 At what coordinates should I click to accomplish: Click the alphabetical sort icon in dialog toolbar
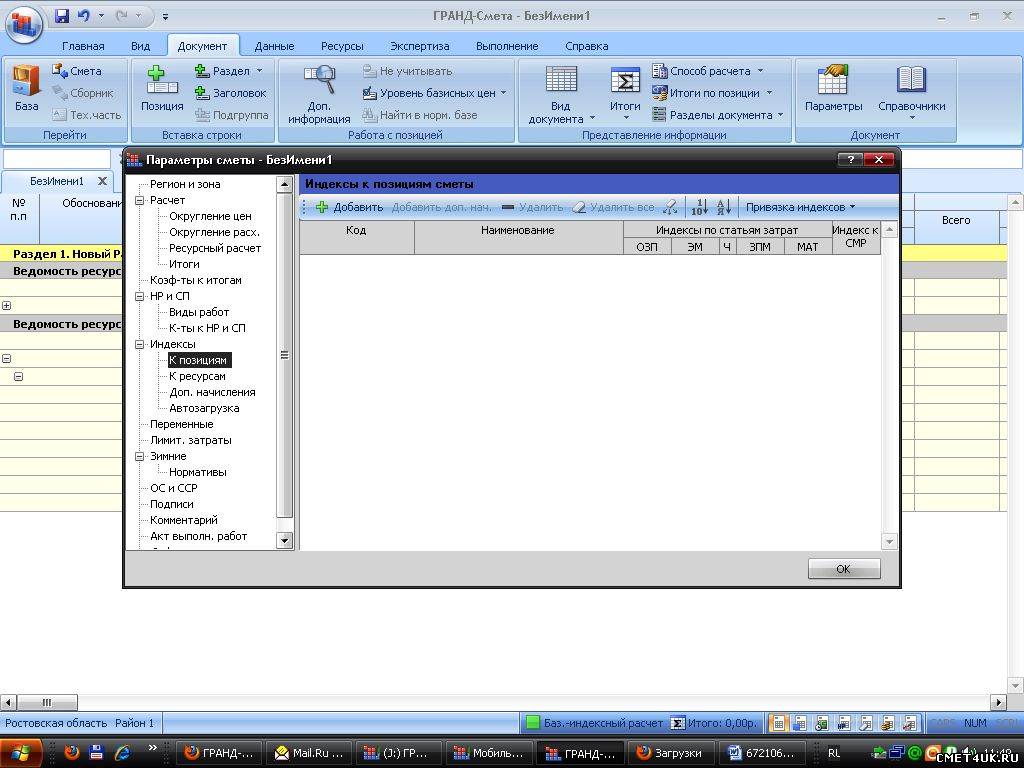[x=724, y=207]
